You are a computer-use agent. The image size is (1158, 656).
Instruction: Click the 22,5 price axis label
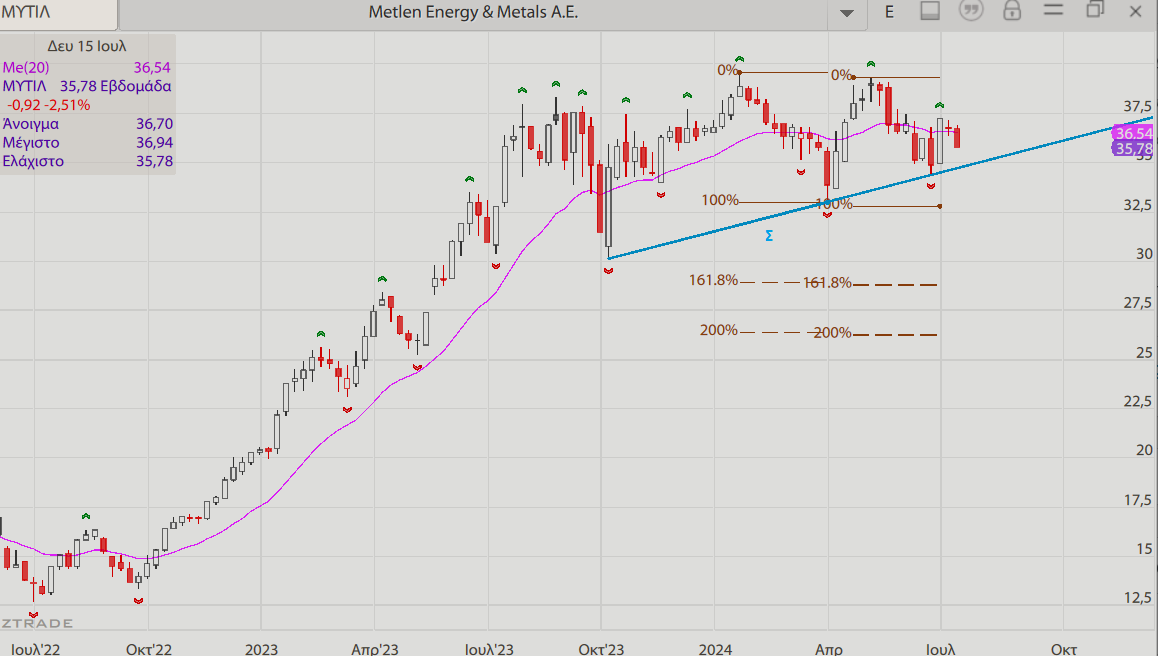coord(1137,401)
